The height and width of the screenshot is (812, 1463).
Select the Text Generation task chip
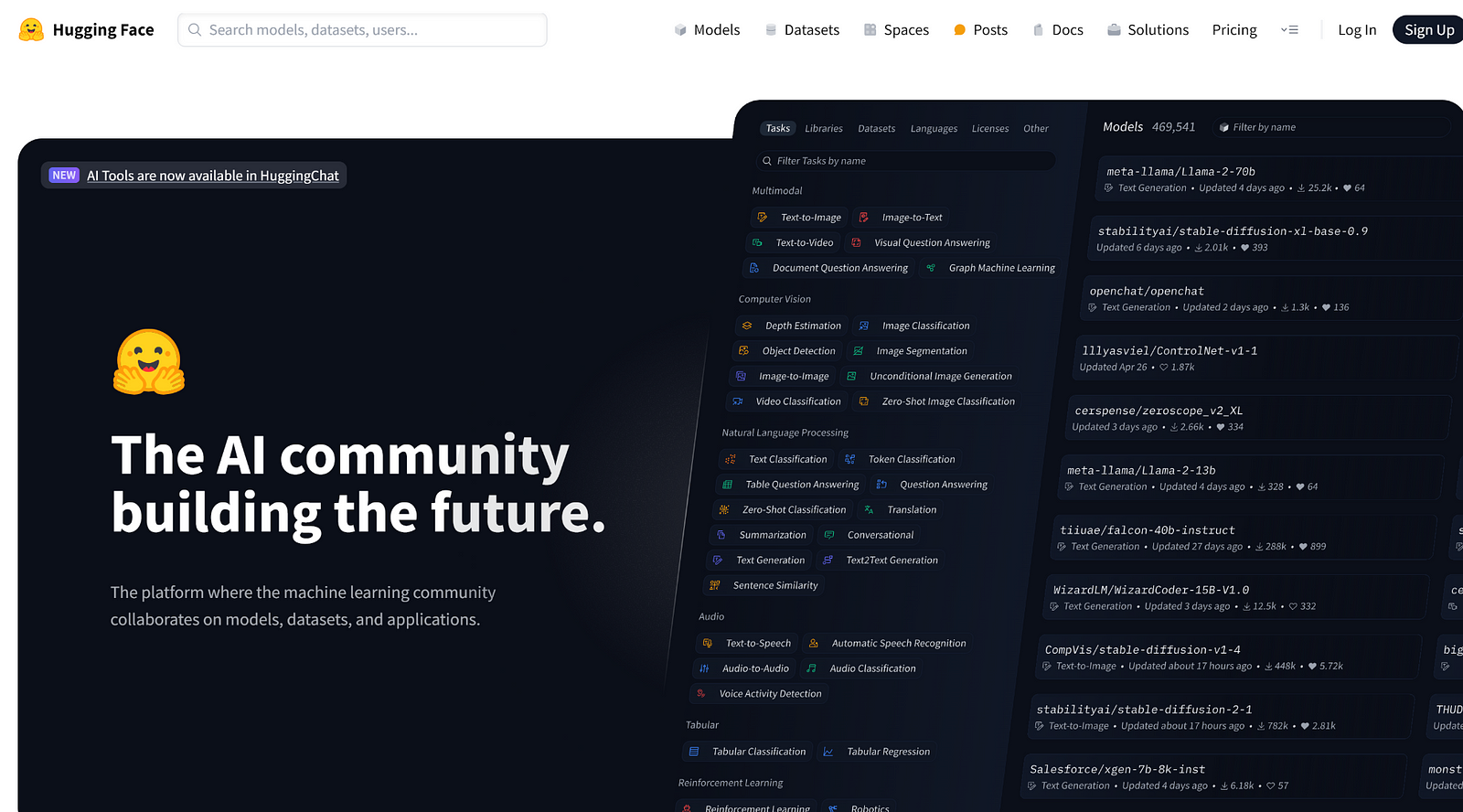click(x=760, y=561)
